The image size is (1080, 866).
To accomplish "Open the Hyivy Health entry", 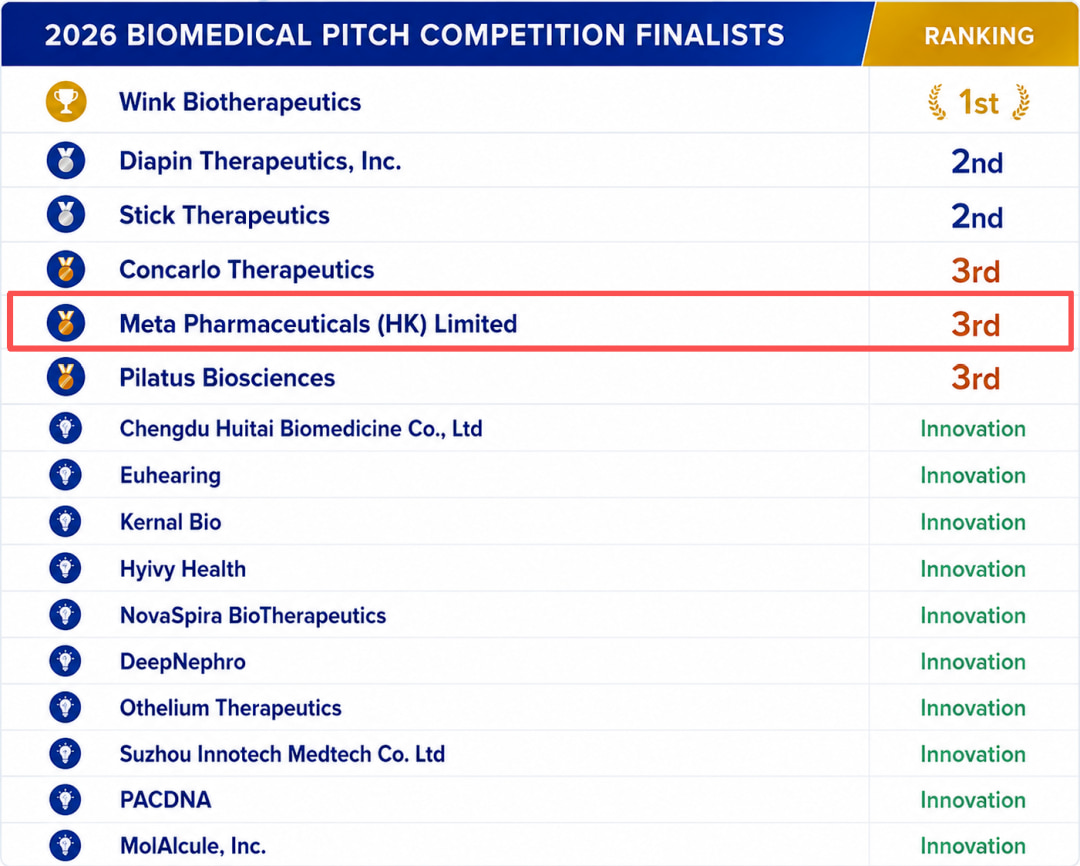I will pos(183,569).
